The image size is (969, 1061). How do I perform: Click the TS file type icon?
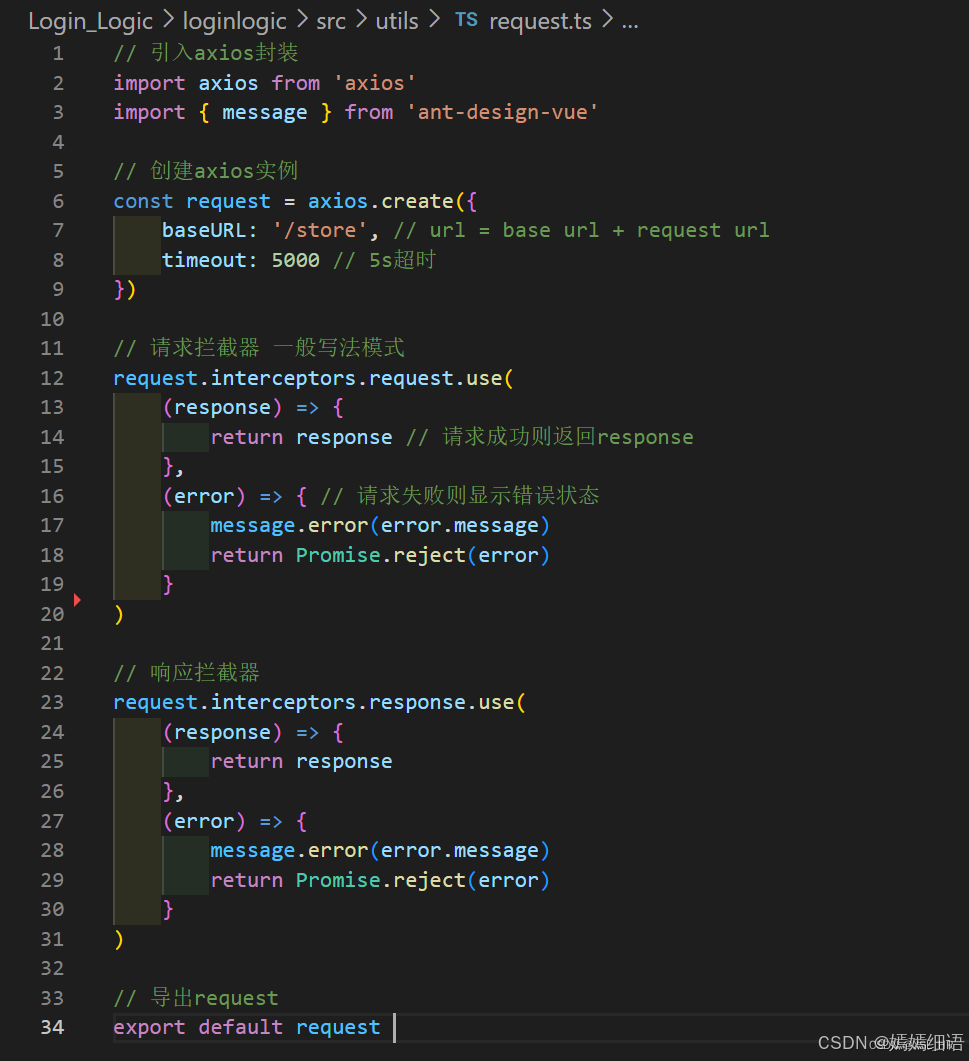click(x=466, y=20)
